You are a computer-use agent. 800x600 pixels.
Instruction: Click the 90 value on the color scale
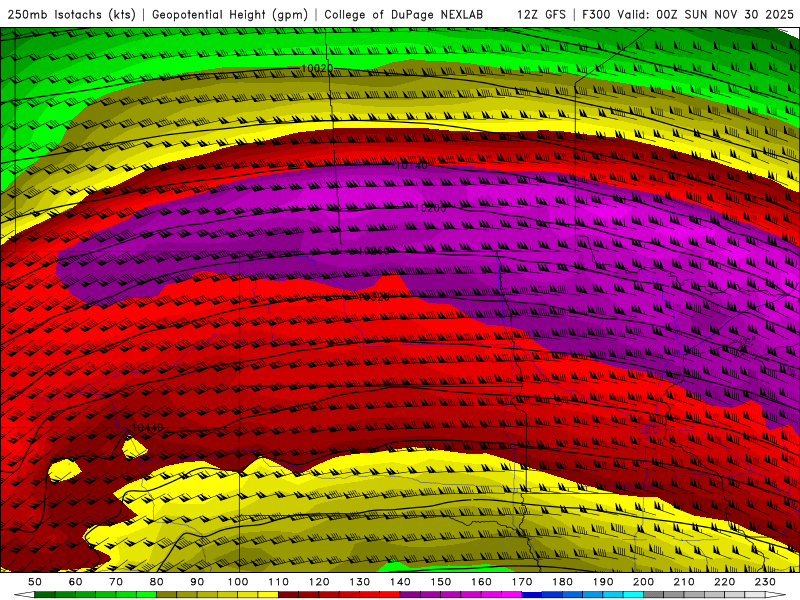tap(197, 582)
